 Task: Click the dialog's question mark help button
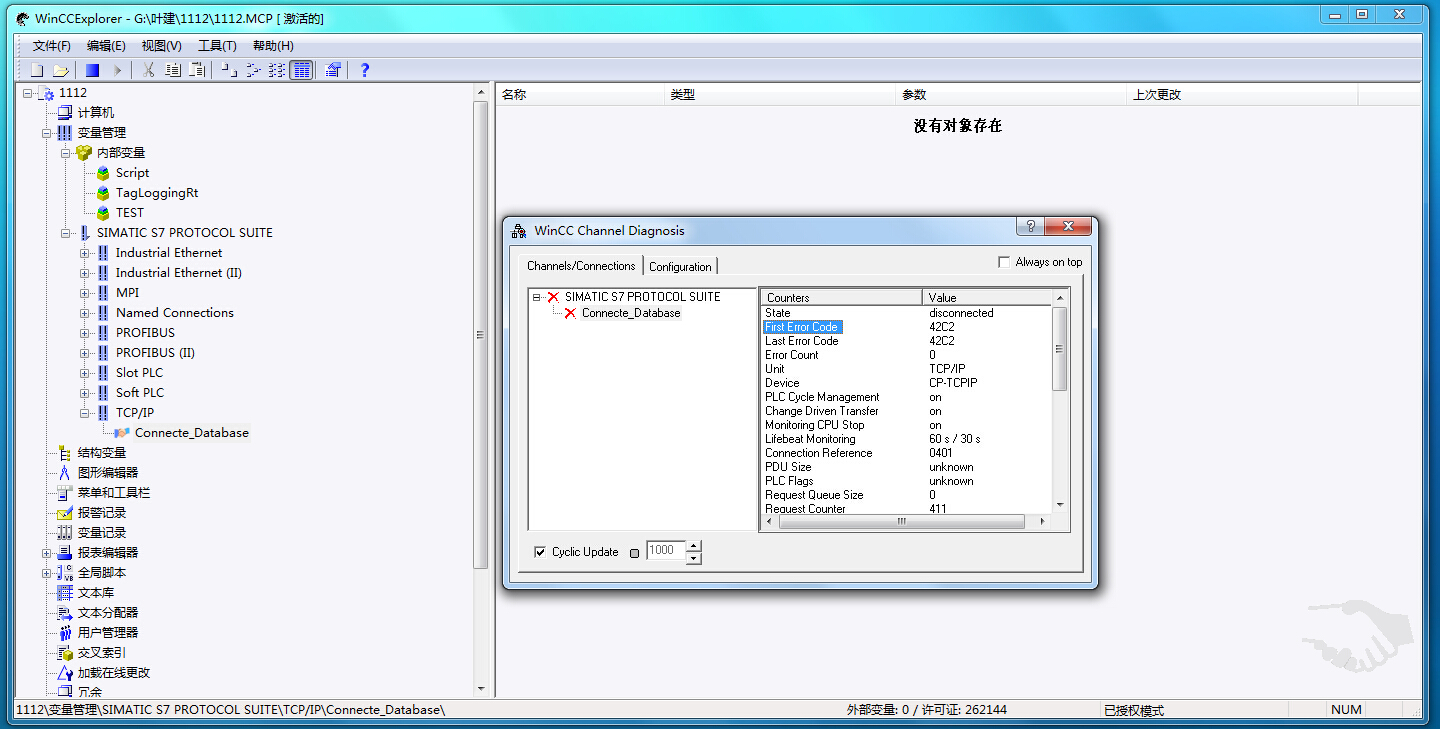[1030, 226]
